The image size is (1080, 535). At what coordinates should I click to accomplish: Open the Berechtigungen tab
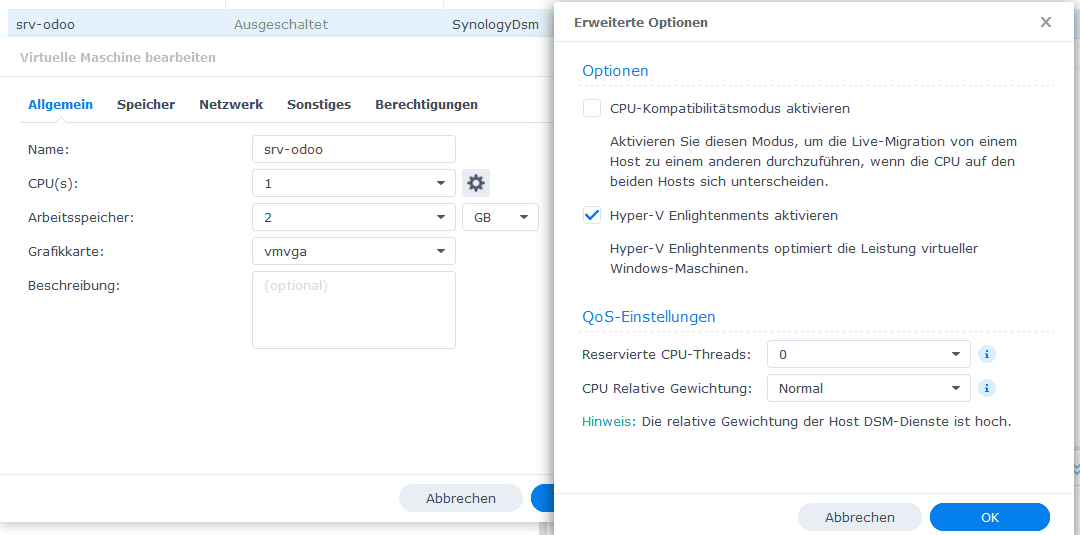(x=426, y=105)
